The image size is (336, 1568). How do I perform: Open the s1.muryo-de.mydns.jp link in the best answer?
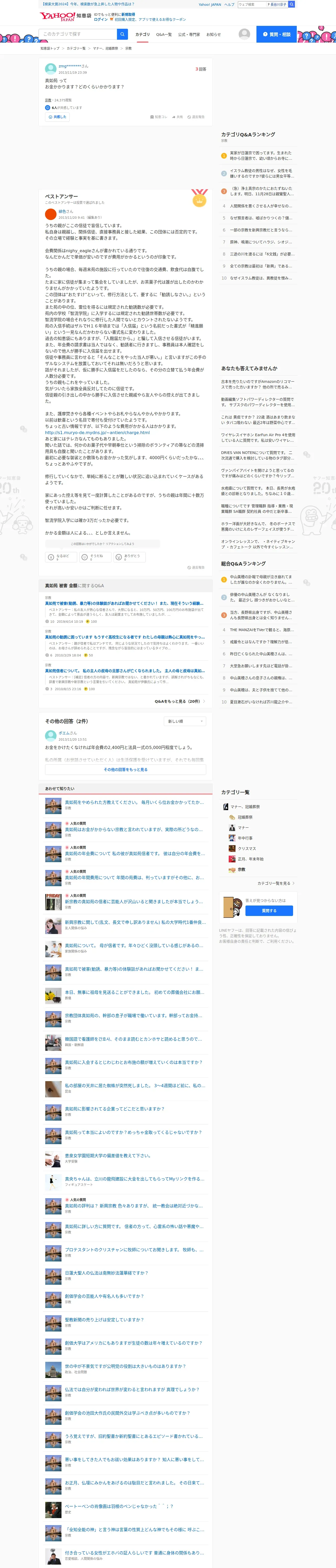tap(97, 433)
